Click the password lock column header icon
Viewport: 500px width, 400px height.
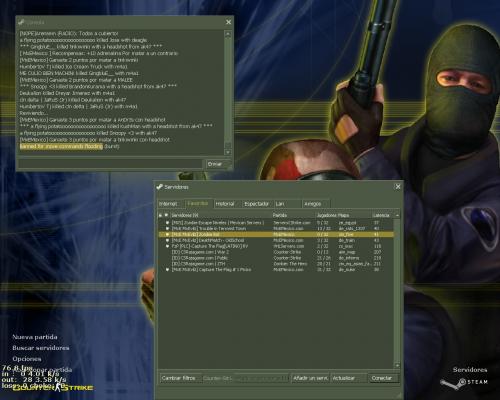(x=160, y=215)
